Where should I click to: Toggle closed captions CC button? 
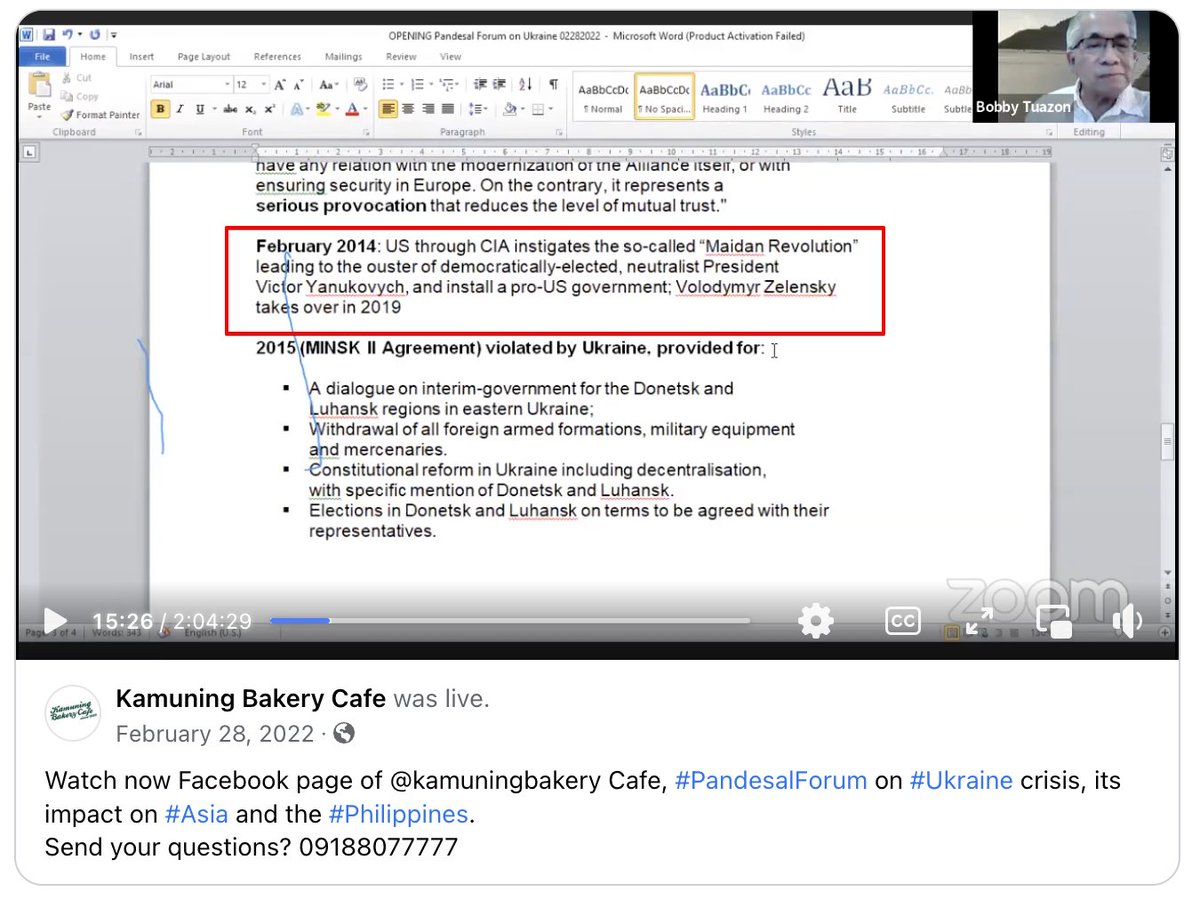903,621
